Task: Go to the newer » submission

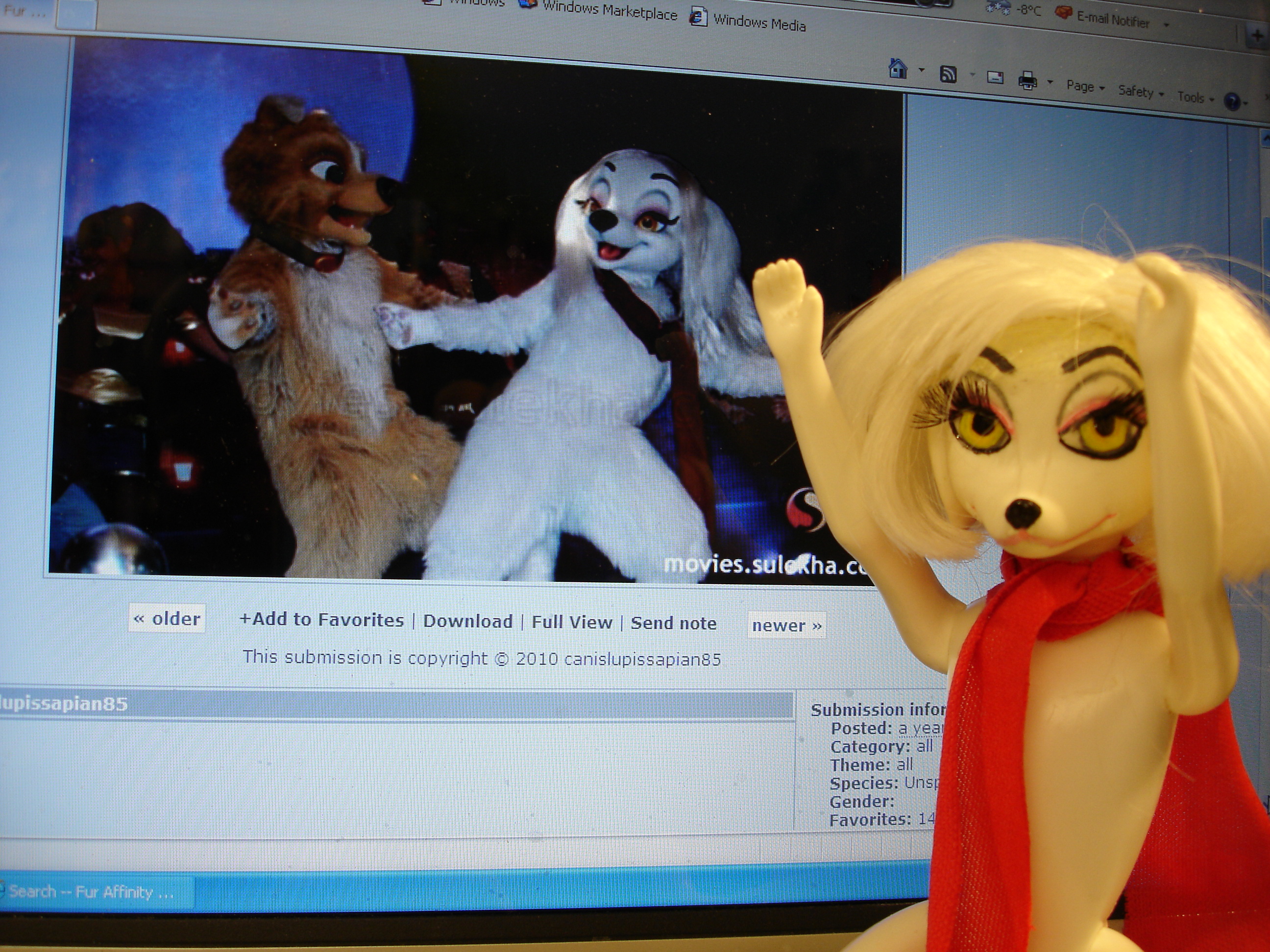Action: coord(786,625)
